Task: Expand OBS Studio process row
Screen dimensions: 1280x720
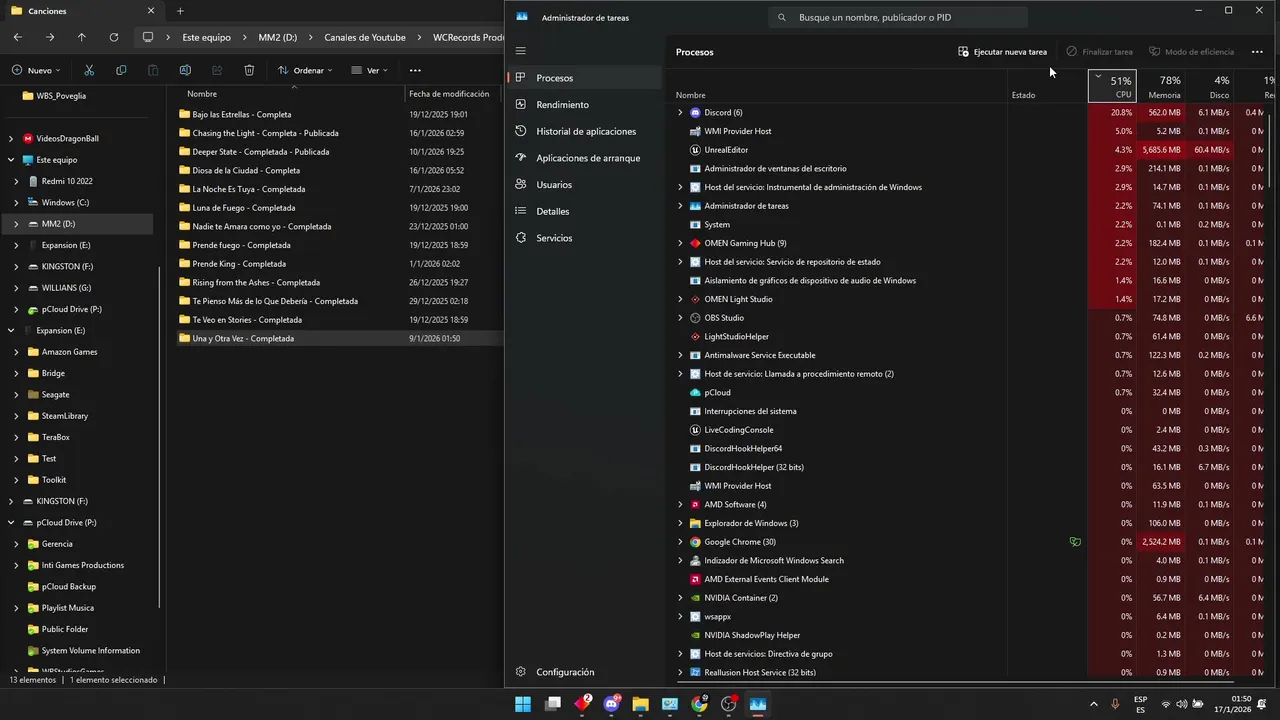Action: pyautogui.click(x=680, y=318)
